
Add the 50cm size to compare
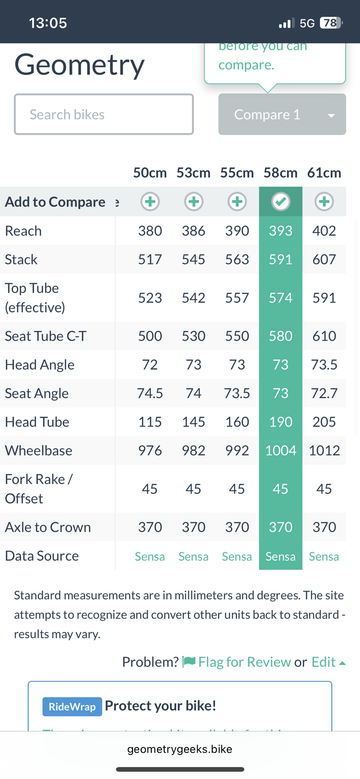[x=150, y=202]
